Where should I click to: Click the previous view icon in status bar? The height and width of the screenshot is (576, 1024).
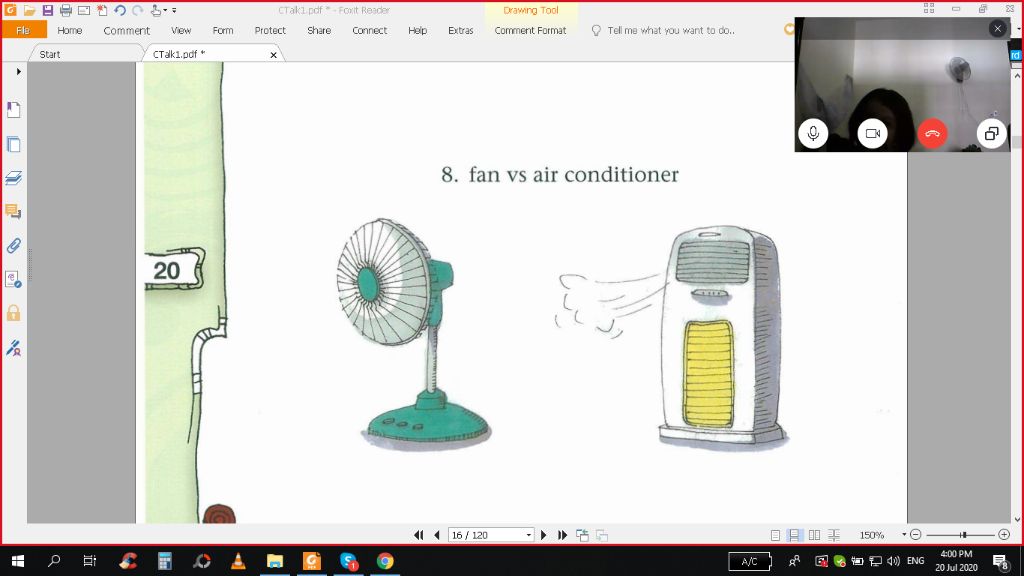coord(583,535)
